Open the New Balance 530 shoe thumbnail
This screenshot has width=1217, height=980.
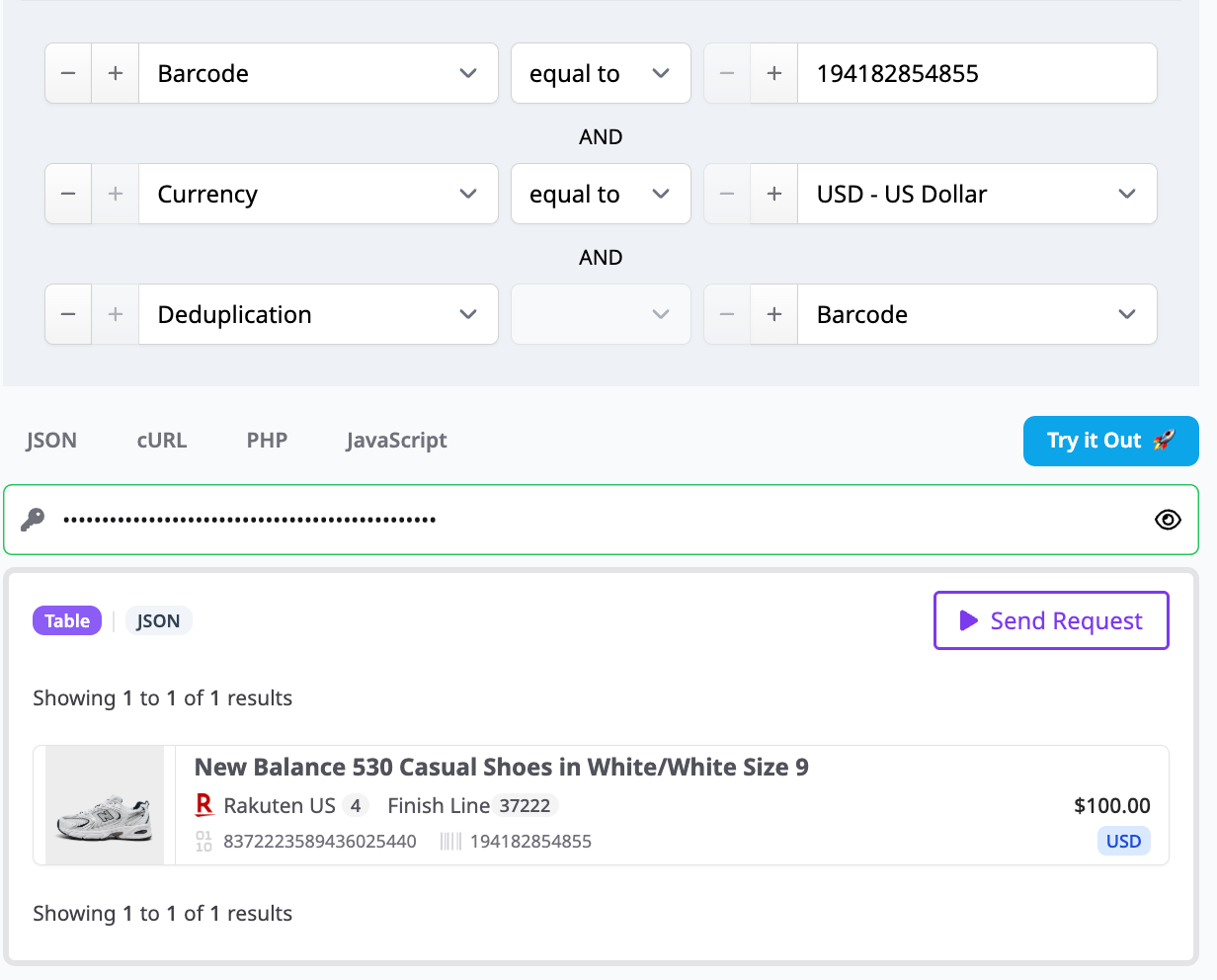tap(105, 806)
